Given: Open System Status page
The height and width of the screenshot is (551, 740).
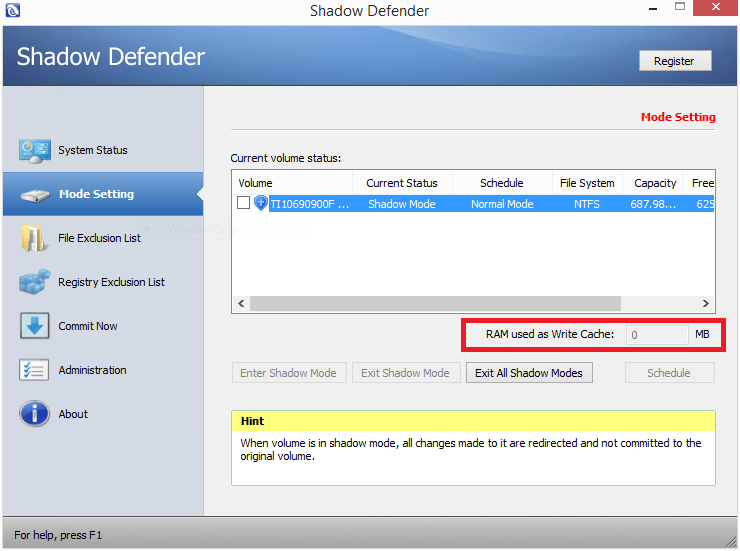Looking at the screenshot, I should click(93, 150).
